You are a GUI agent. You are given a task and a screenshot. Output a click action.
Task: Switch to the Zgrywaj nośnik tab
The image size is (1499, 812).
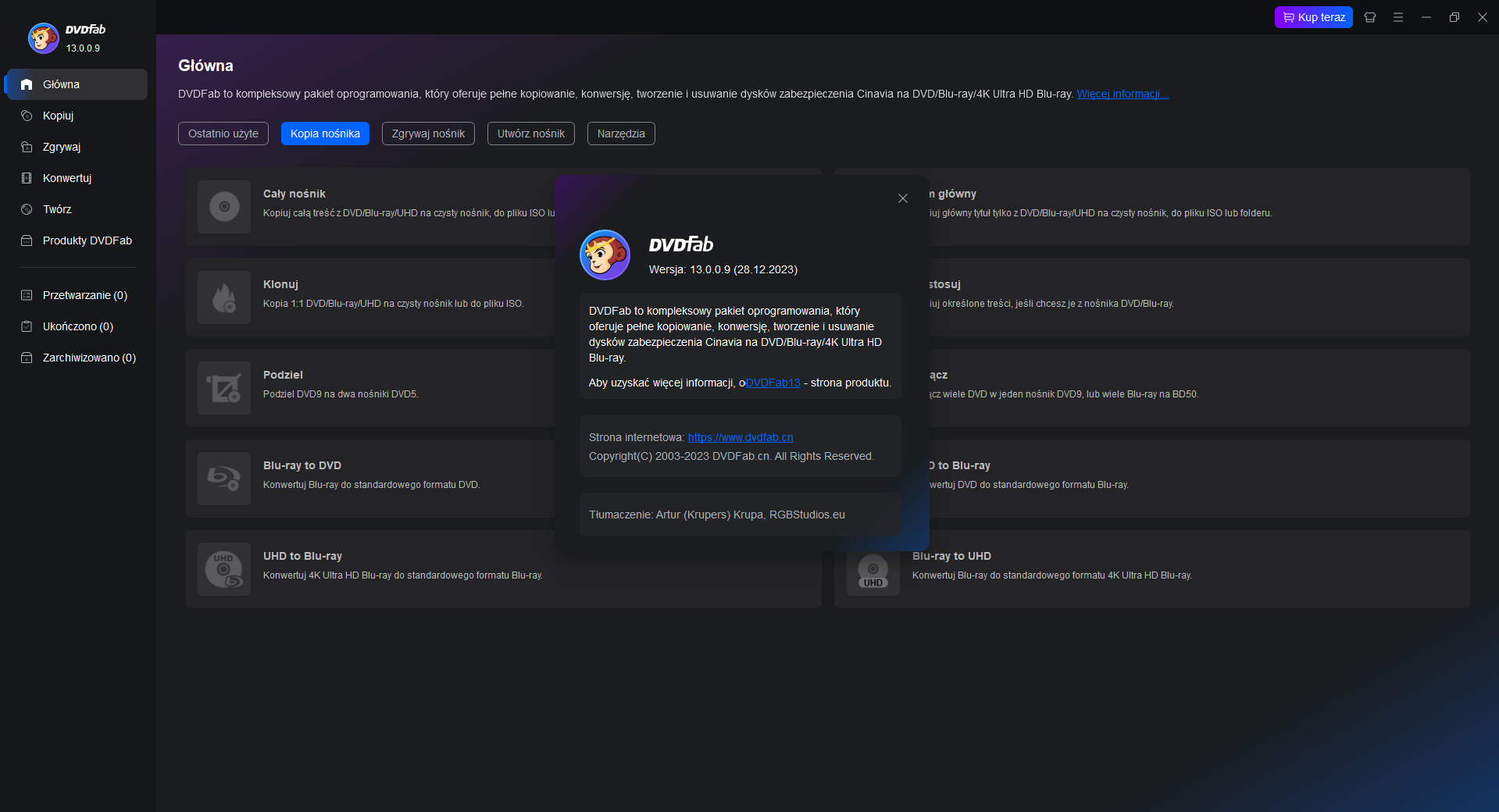[428, 134]
